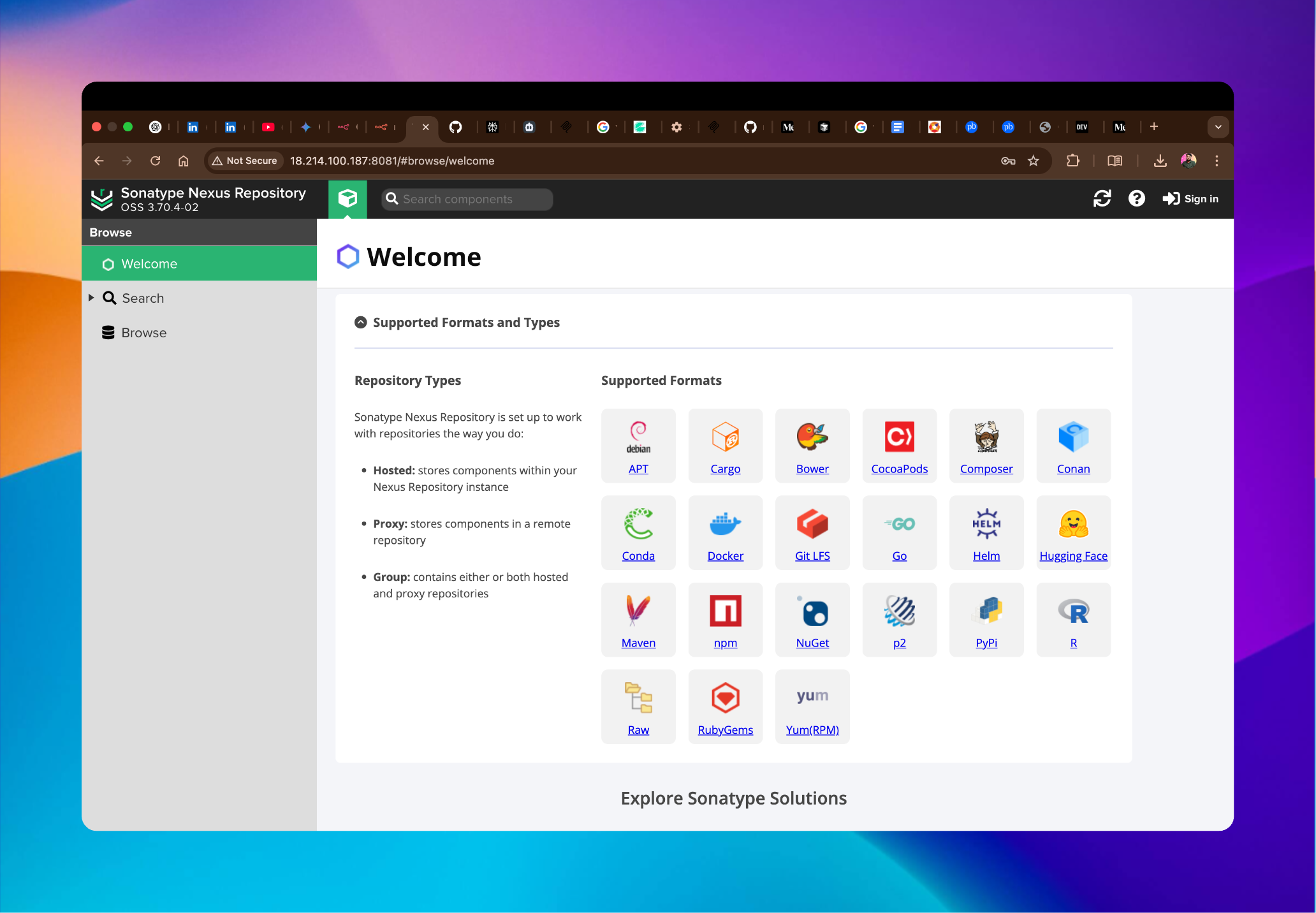Switch to the Google Docs tab
Image resolution: width=1316 pixels, height=913 pixels.
898,127
